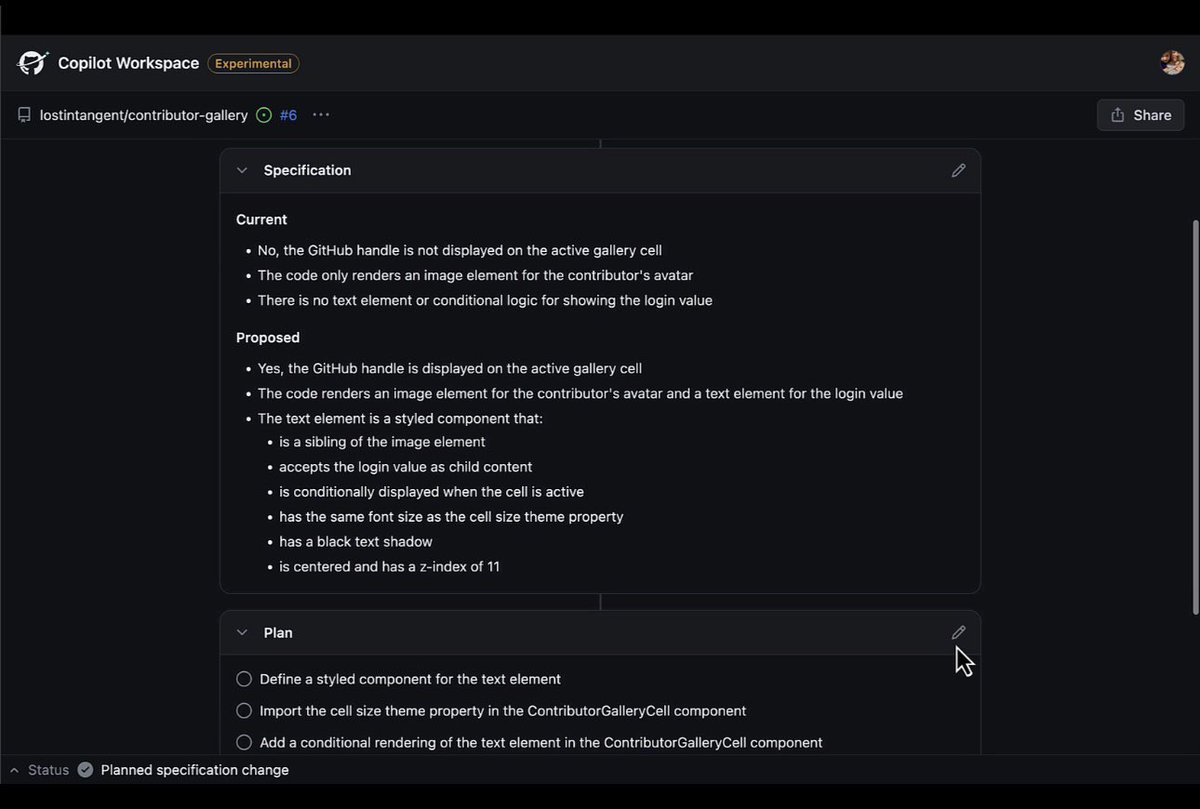Image resolution: width=1200 pixels, height=809 pixels.
Task: Collapse the Specification section chevron
Action: 242,171
